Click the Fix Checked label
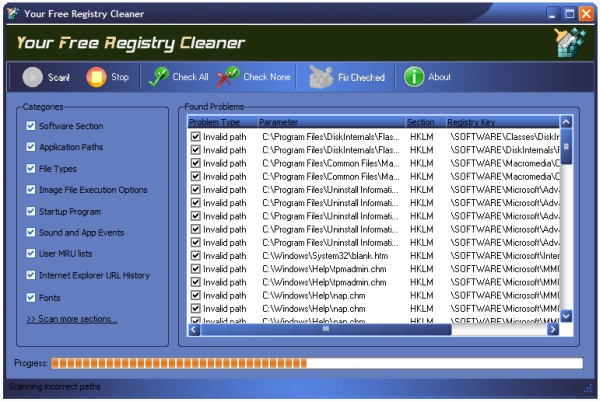Image resolution: width=600 pixels, height=402 pixels. click(361, 77)
